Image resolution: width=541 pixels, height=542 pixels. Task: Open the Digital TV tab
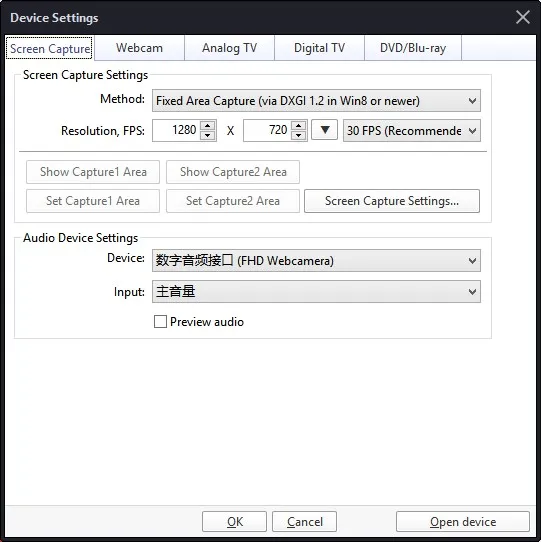319,48
